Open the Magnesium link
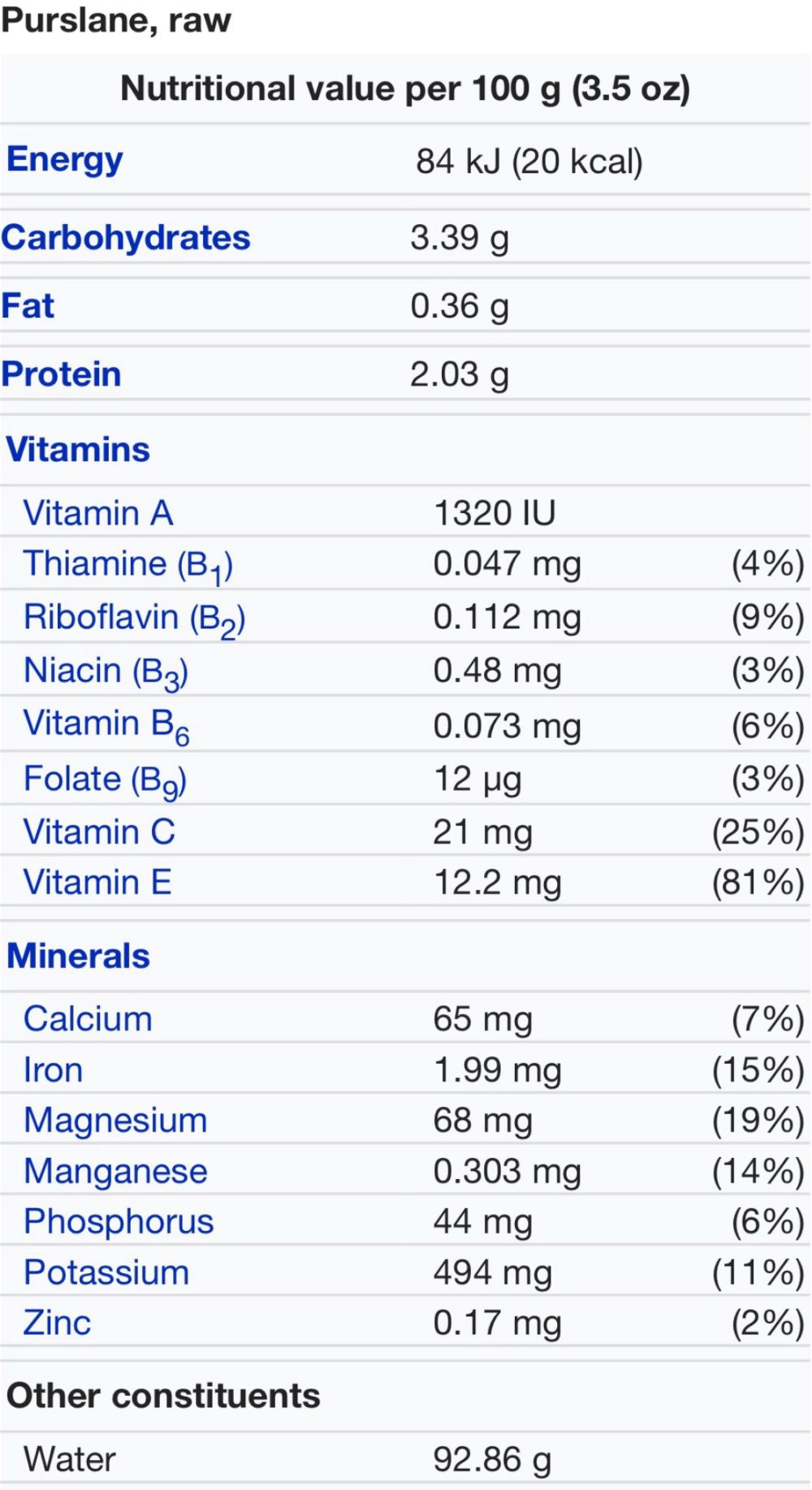812x1490 pixels. click(x=115, y=1121)
